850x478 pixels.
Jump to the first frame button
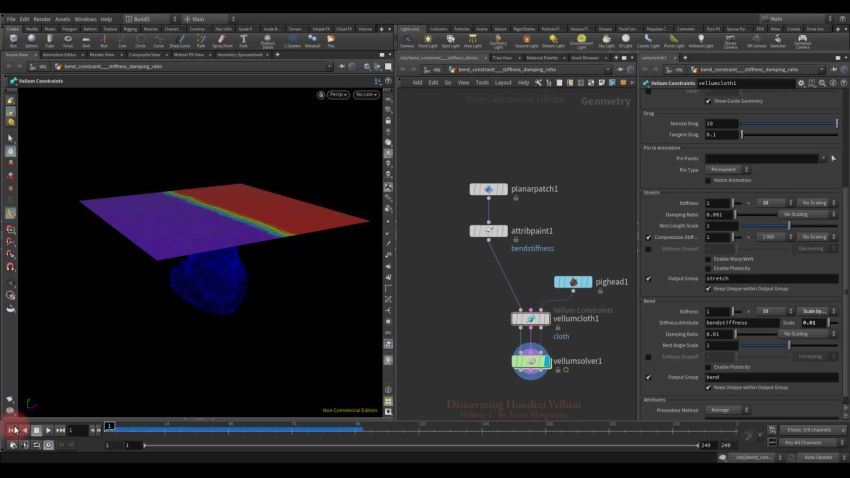coord(11,430)
